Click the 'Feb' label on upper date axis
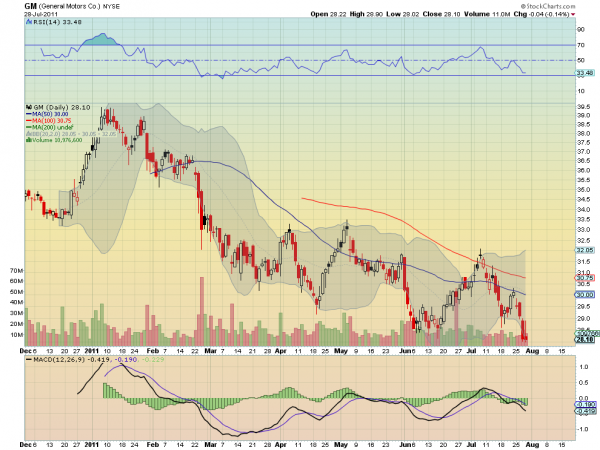Screen dimensions: 600x450 [152, 351]
